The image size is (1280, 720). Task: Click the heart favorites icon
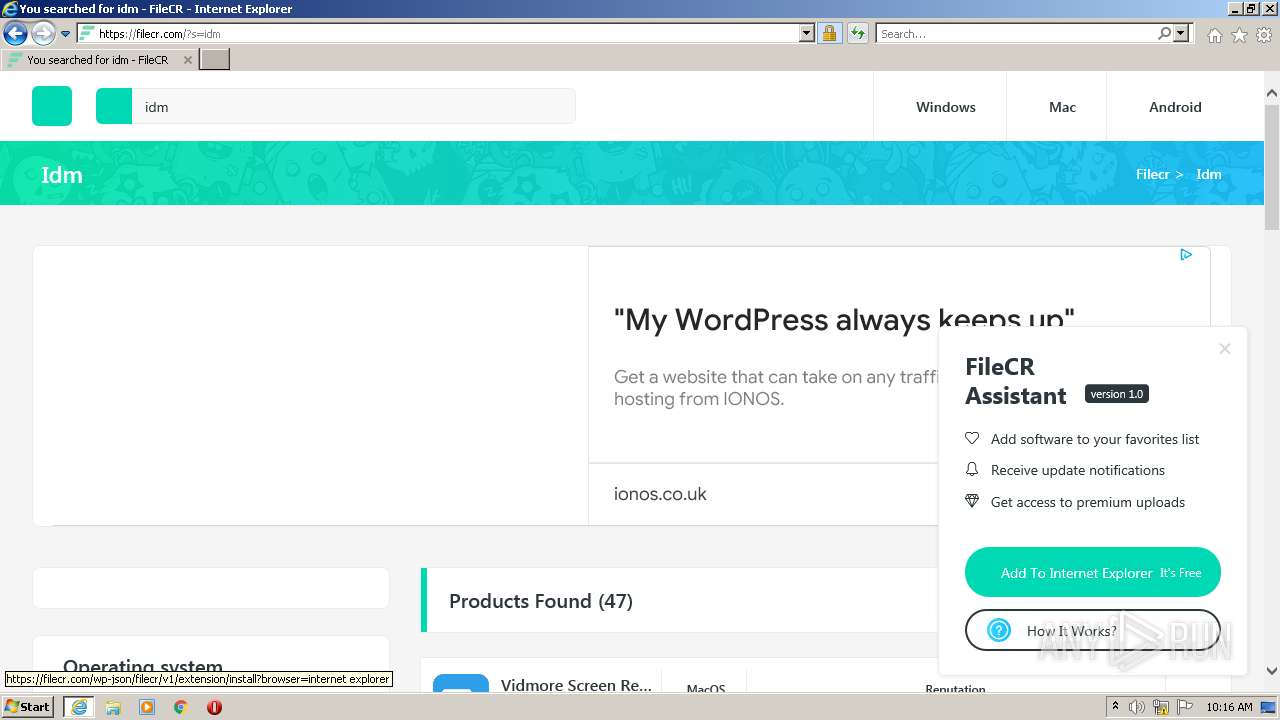point(972,439)
